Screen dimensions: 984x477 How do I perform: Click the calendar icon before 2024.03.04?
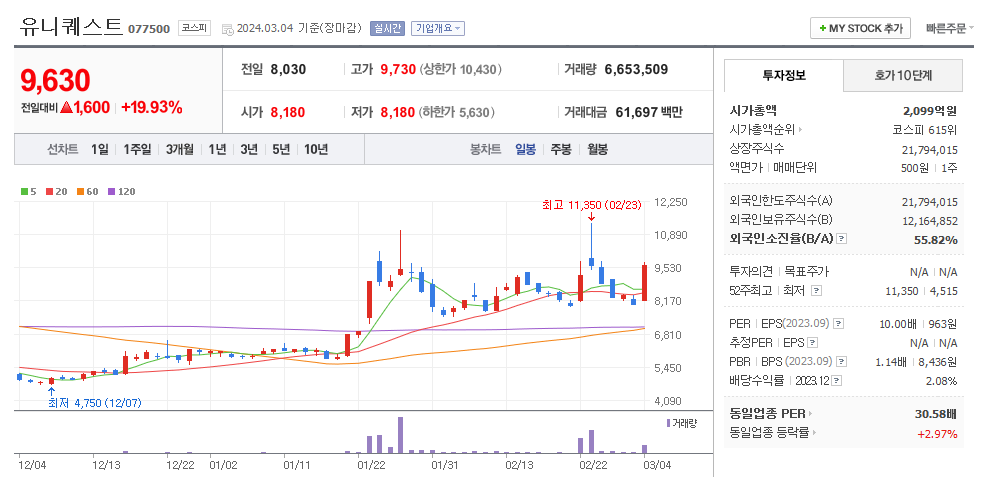coord(227,29)
